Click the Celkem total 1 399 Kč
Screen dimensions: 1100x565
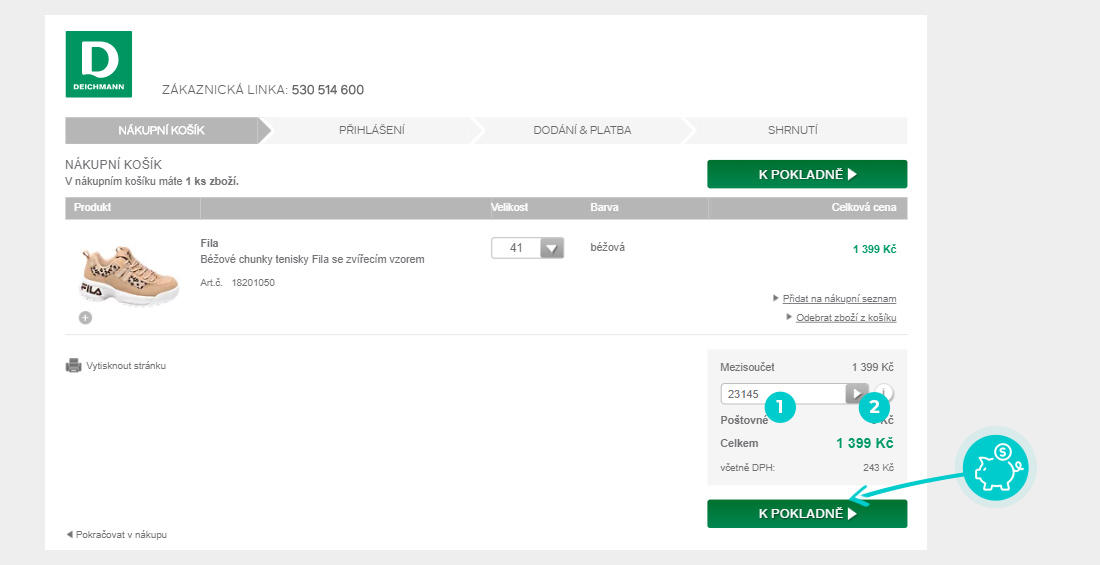(x=864, y=444)
